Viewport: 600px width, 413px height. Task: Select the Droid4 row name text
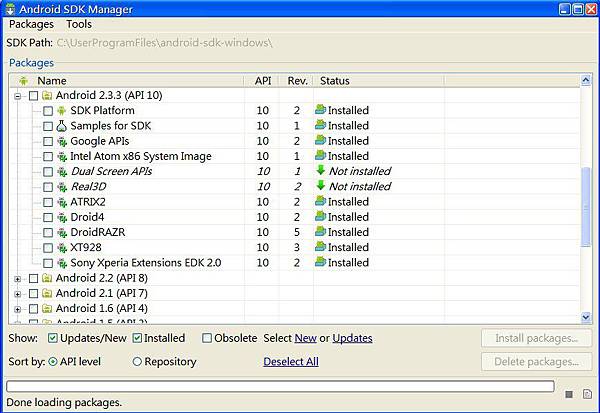pos(87,217)
